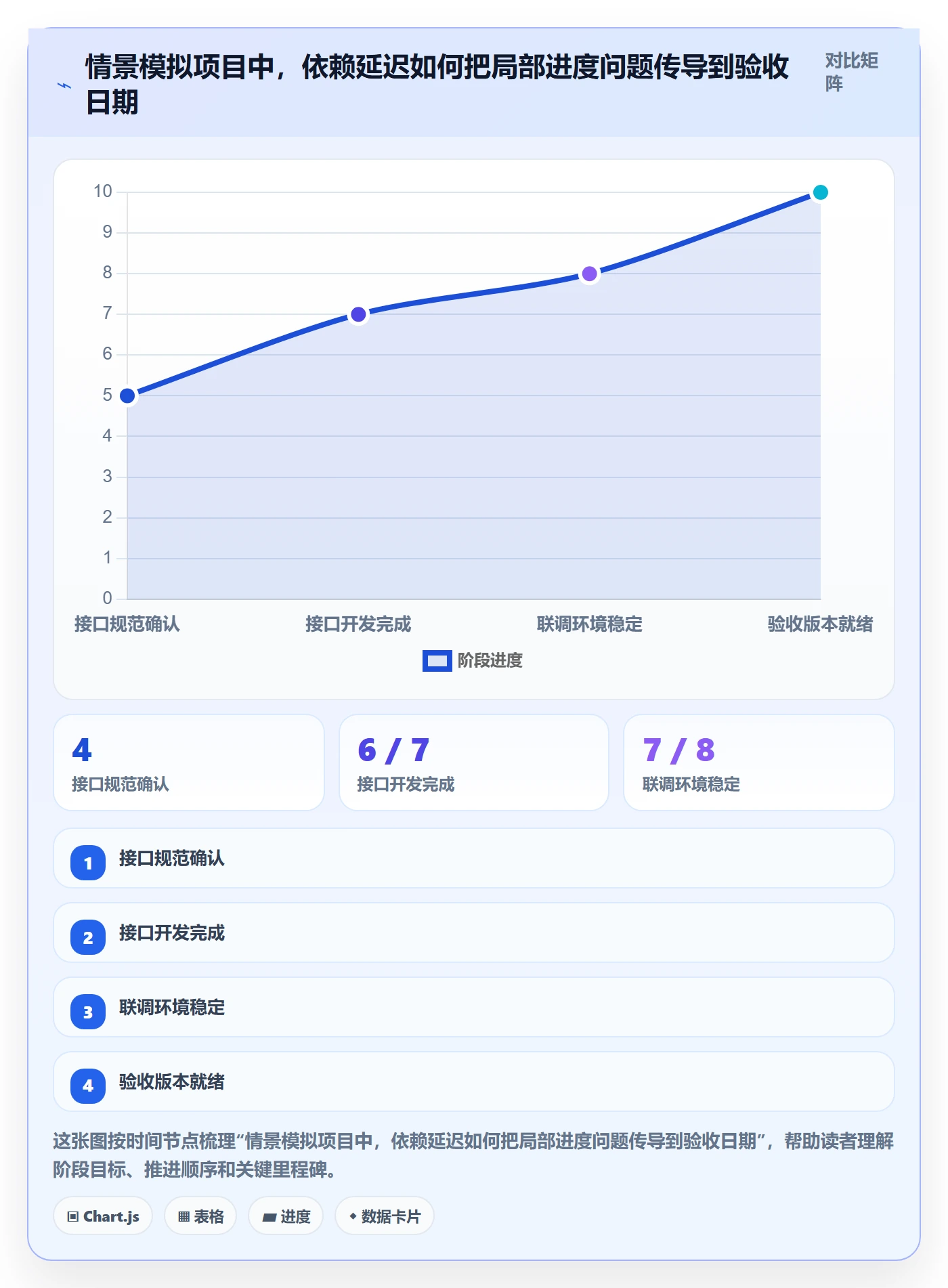Click x-axis label 接口开发完成 under the chart

pyautogui.click(x=358, y=624)
